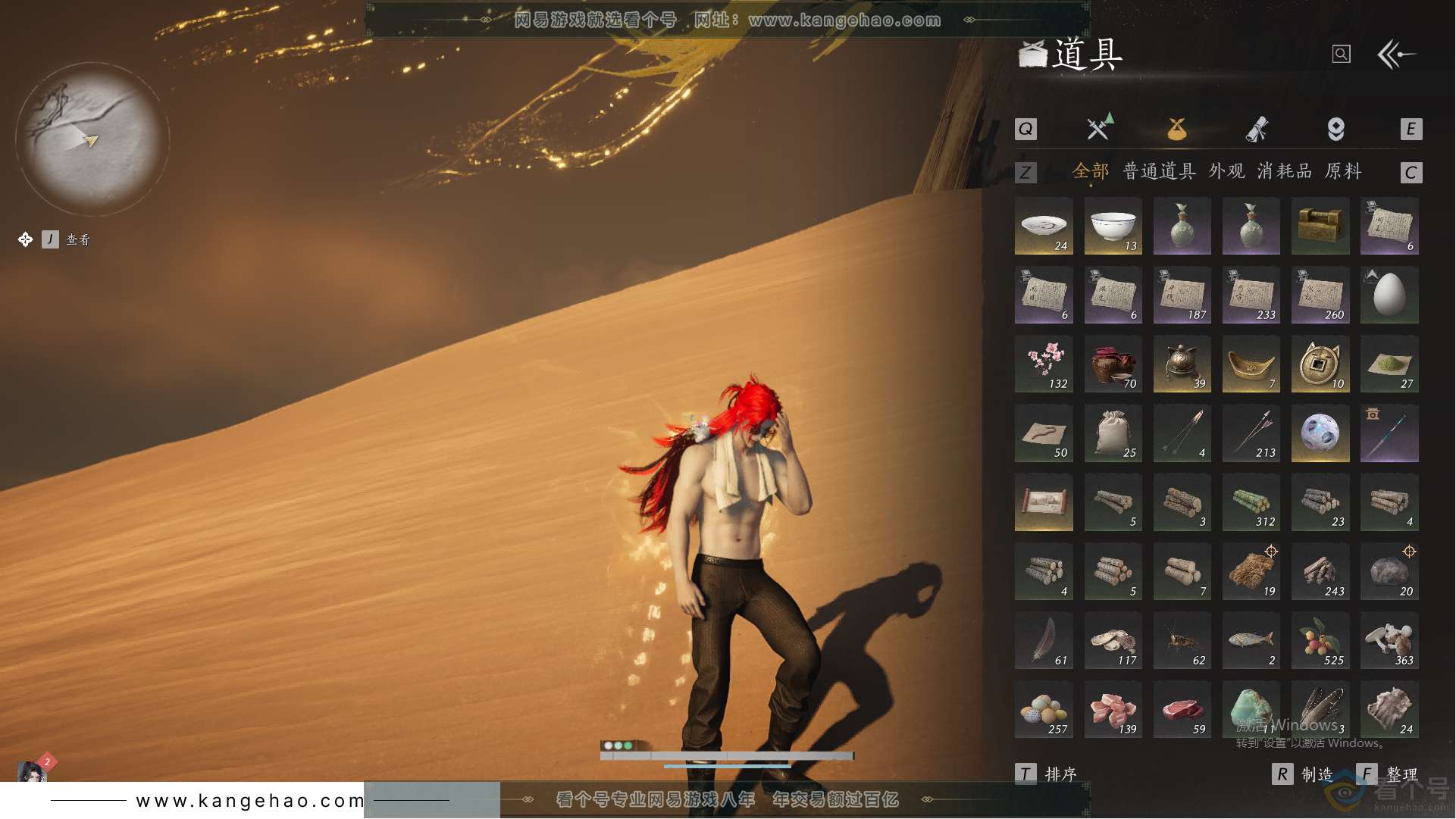Image resolution: width=1456 pixels, height=819 pixels.
Task: Click the Q previous-category key button
Action: (x=1025, y=129)
